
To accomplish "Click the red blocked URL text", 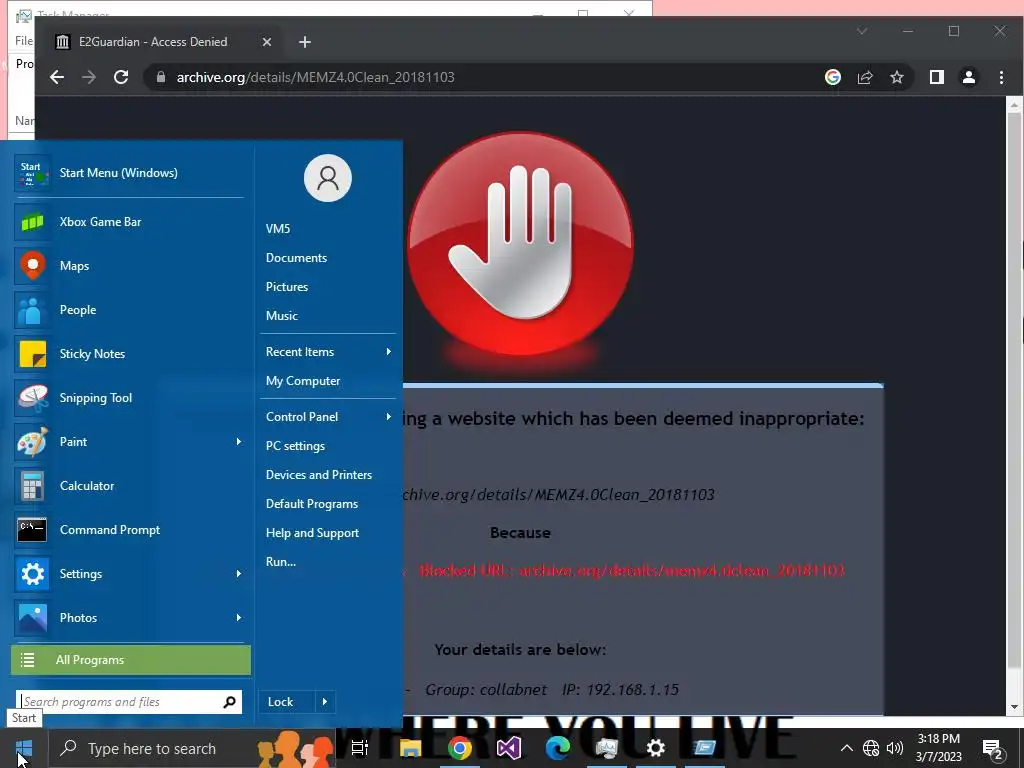I will 632,571.
